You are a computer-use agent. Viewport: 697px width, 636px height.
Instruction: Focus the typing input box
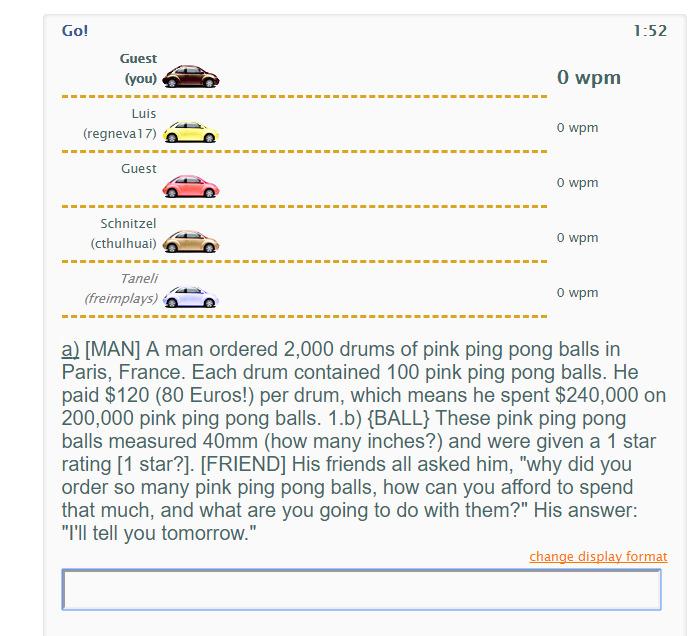pyautogui.click(x=361, y=589)
